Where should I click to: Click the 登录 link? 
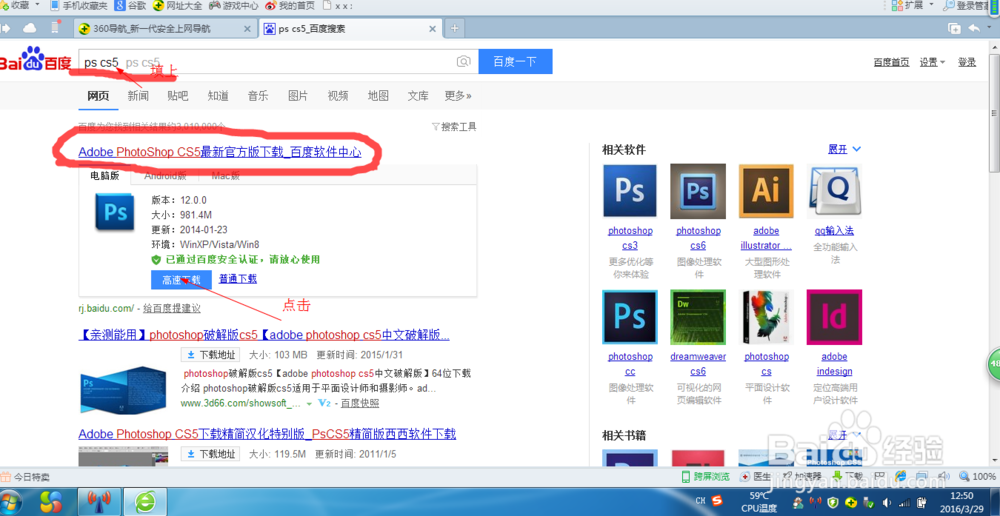click(967, 62)
